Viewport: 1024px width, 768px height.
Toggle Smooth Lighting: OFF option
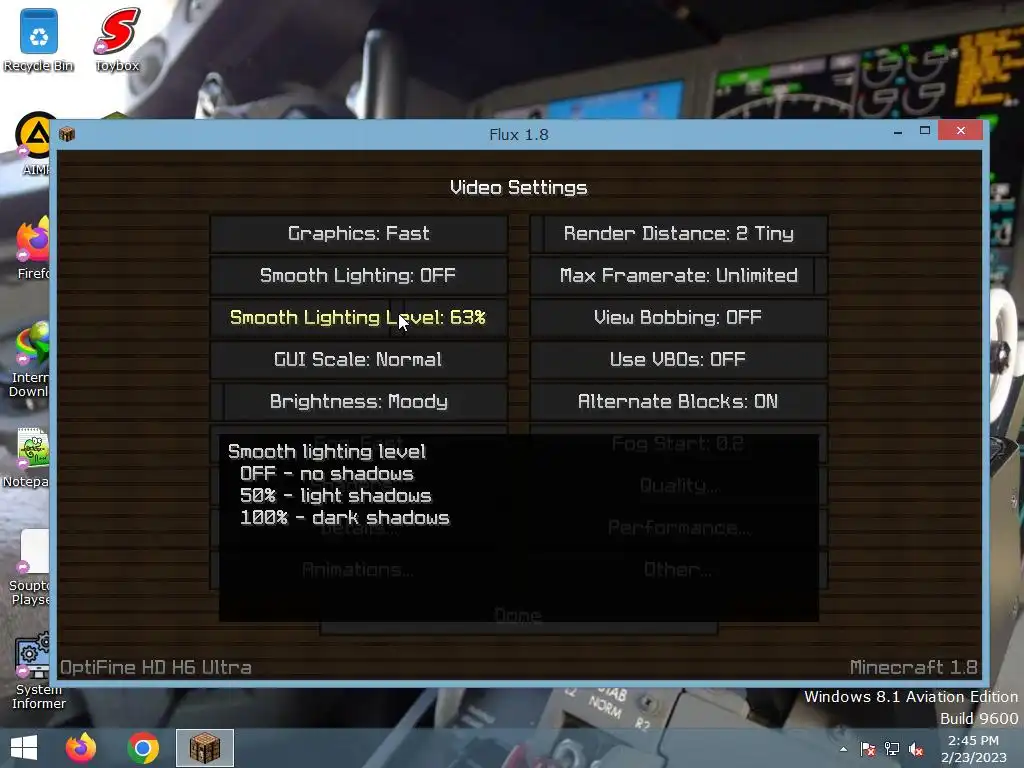click(359, 276)
